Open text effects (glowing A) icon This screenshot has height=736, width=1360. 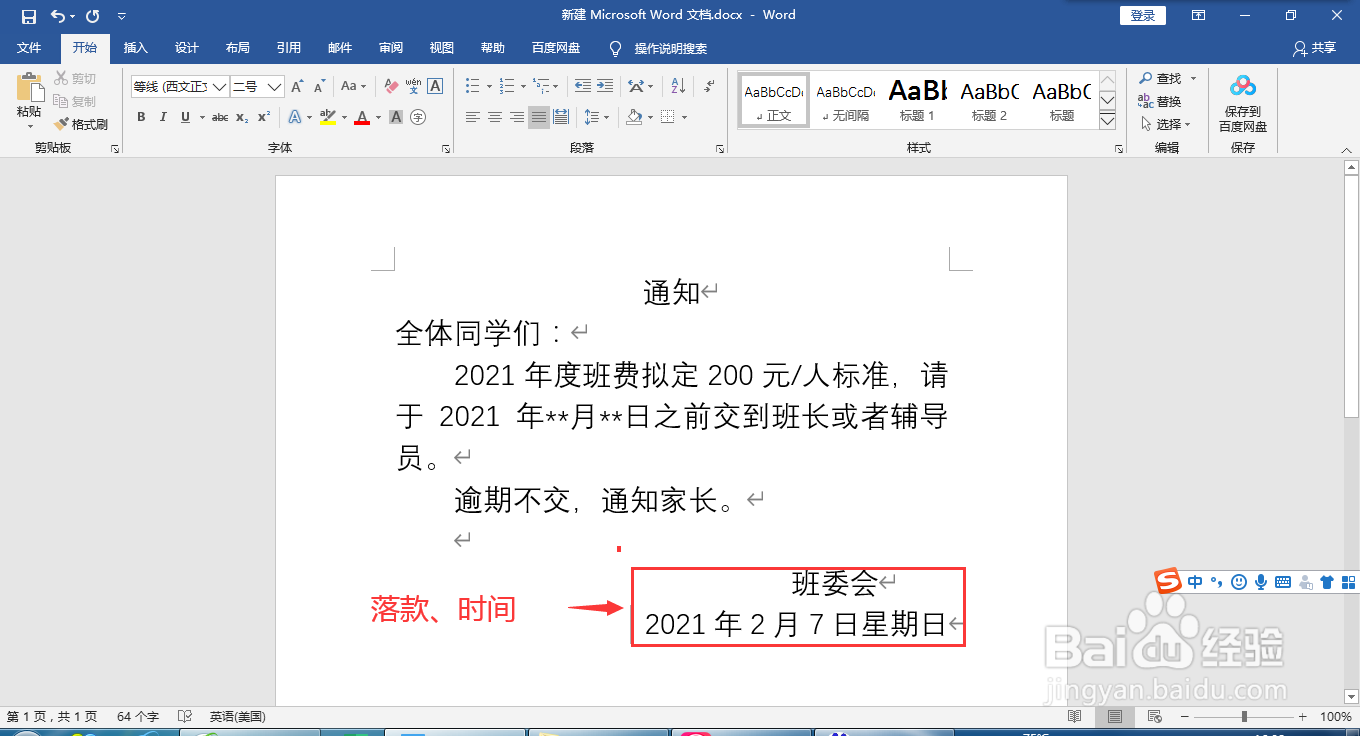point(296,117)
